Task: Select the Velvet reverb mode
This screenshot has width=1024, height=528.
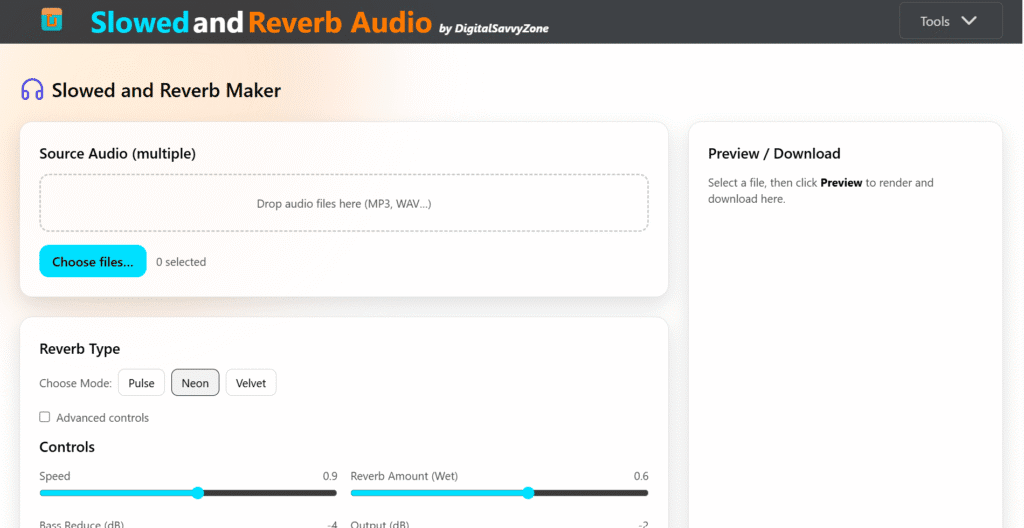Action: tap(251, 383)
